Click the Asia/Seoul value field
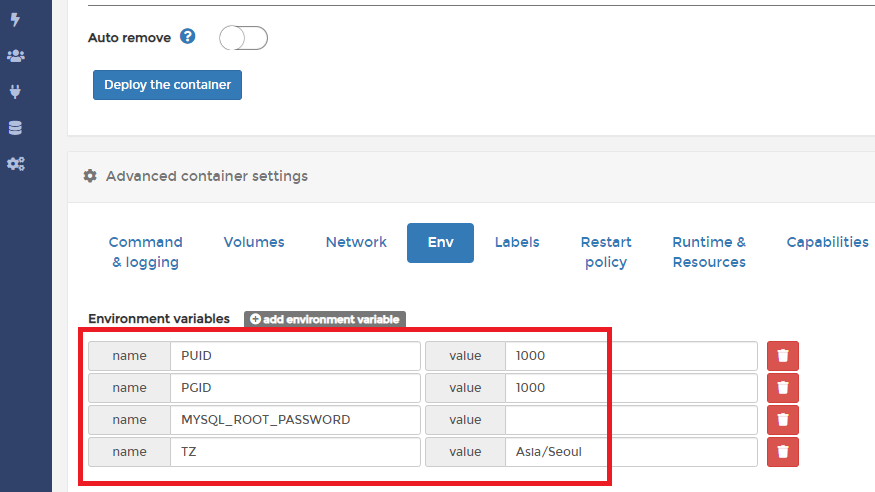The height and width of the screenshot is (492, 875). [x=631, y=452]
